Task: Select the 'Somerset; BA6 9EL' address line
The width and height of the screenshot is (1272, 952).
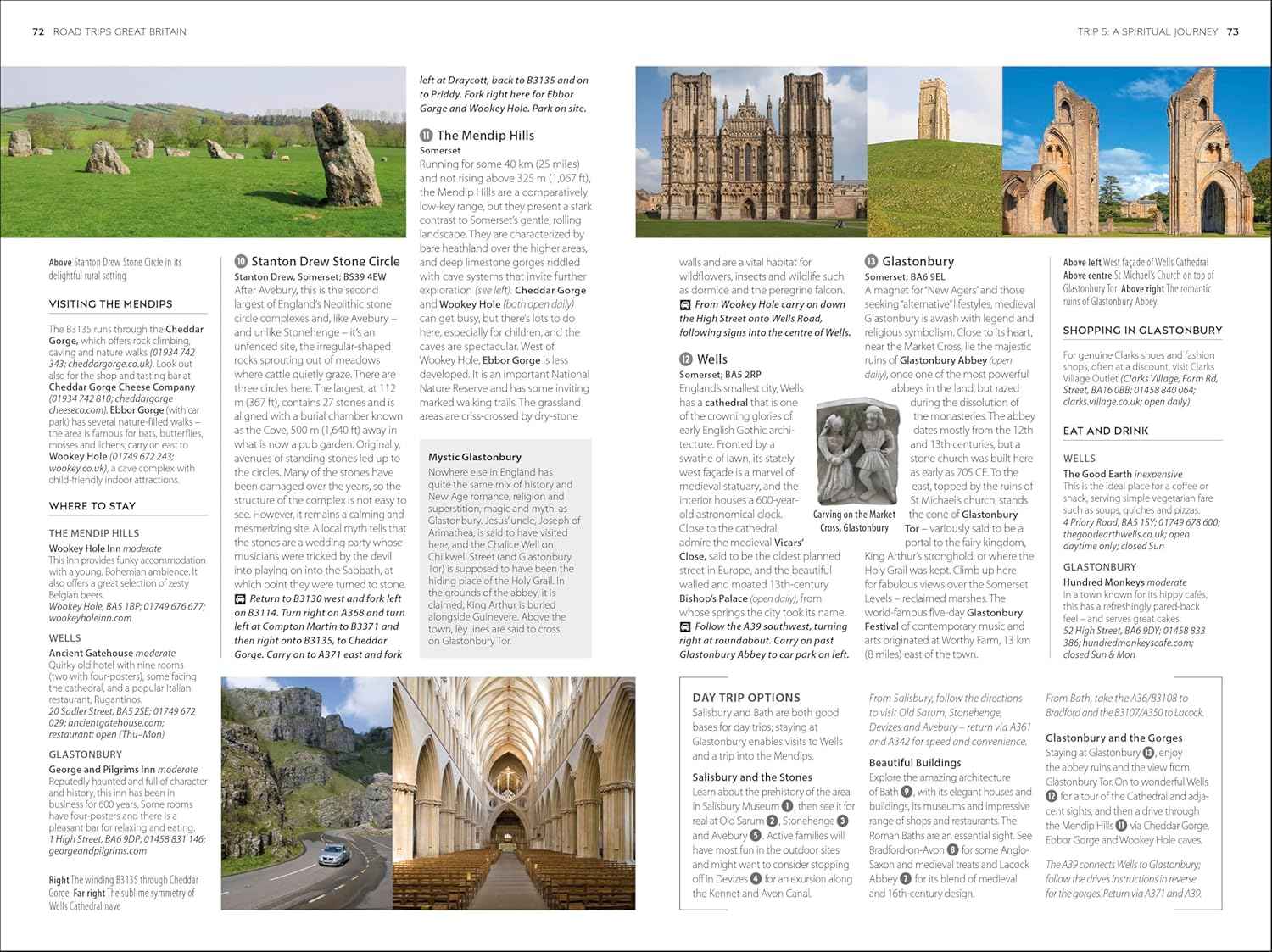Action: (905, 276)
